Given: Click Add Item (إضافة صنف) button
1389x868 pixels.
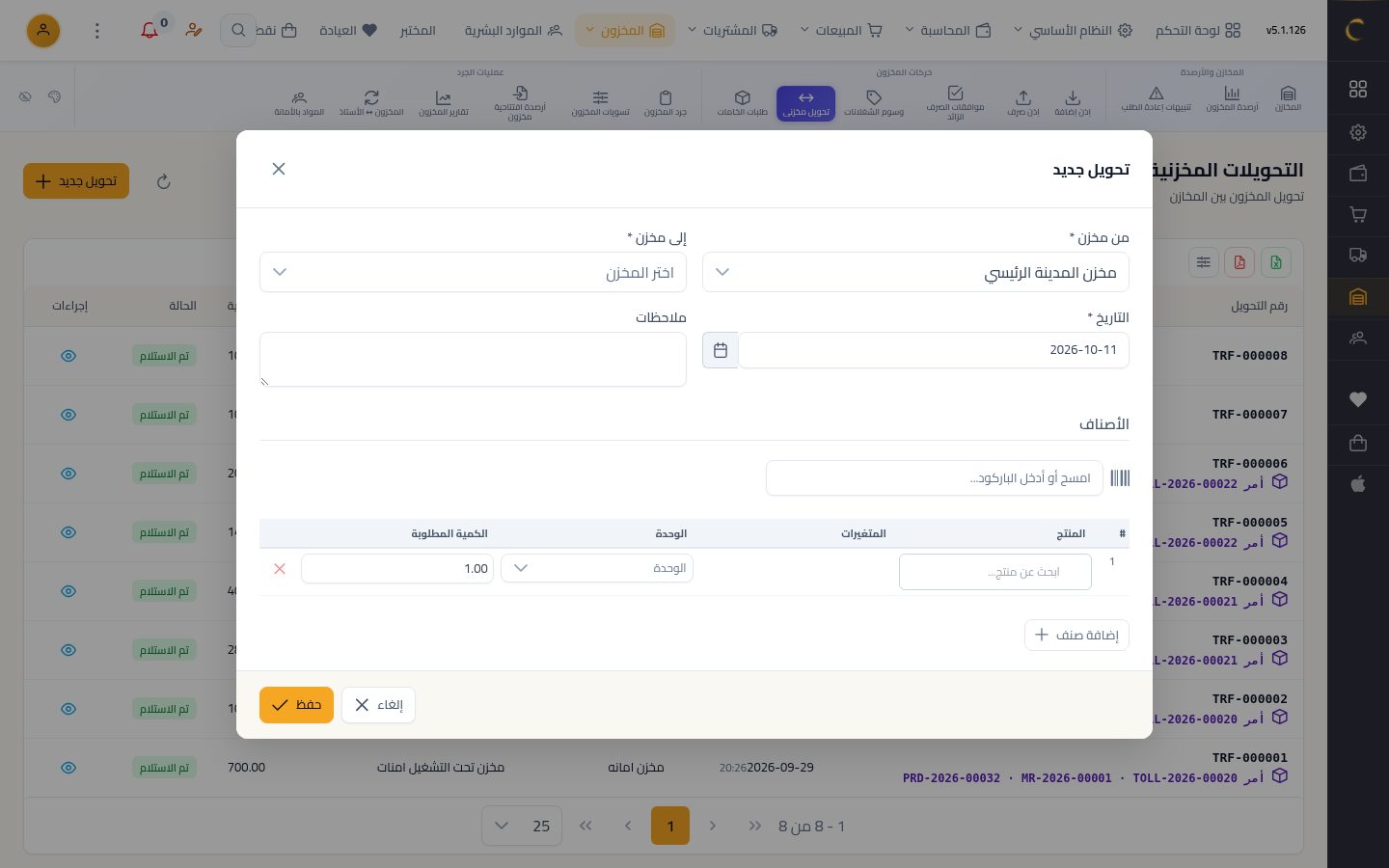Looking at the screenshot, I should (x=1076, y=635).
